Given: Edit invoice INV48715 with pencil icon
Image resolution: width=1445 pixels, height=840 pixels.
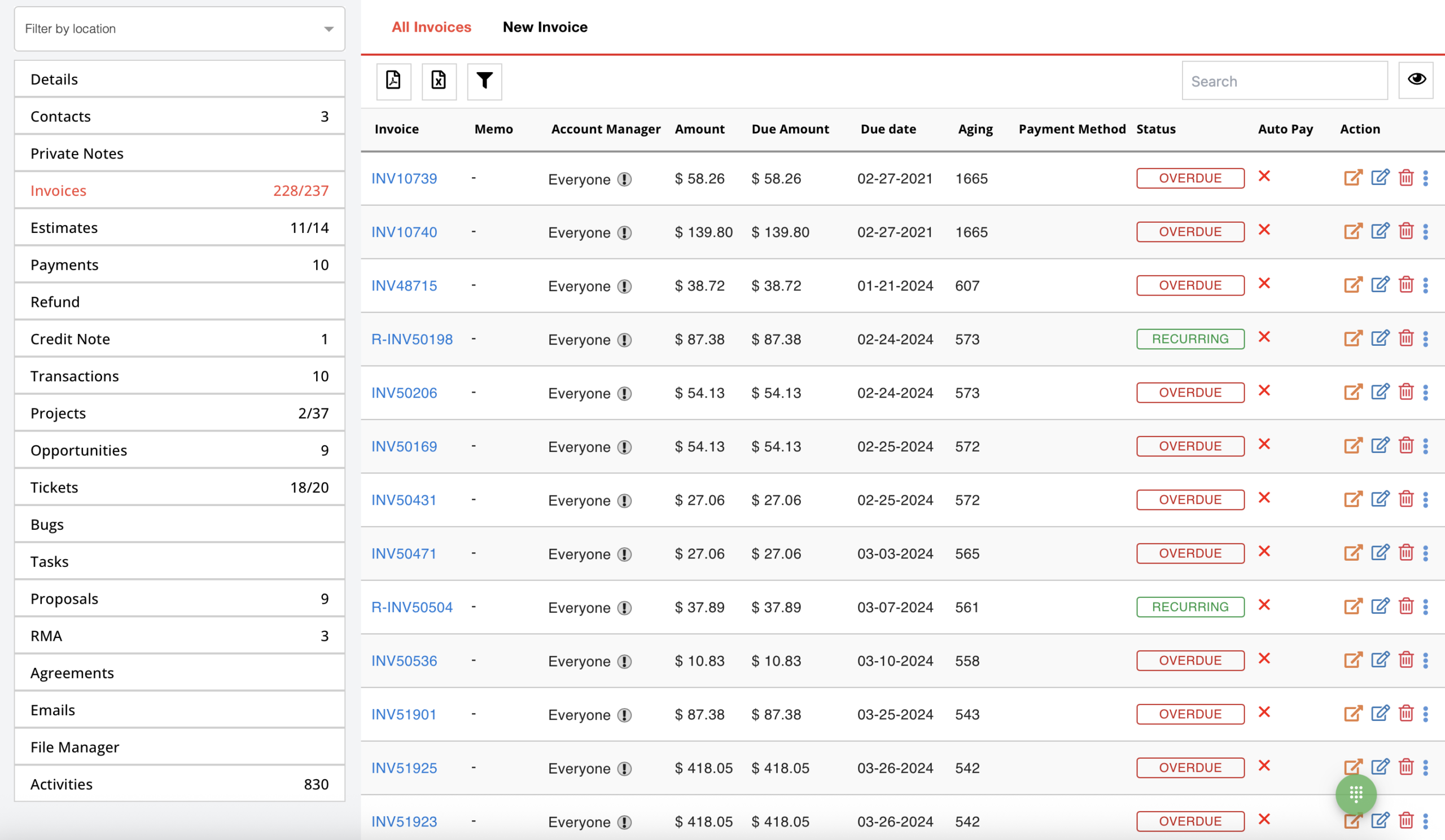Looking at the screenshot, I should [1380, 285].
